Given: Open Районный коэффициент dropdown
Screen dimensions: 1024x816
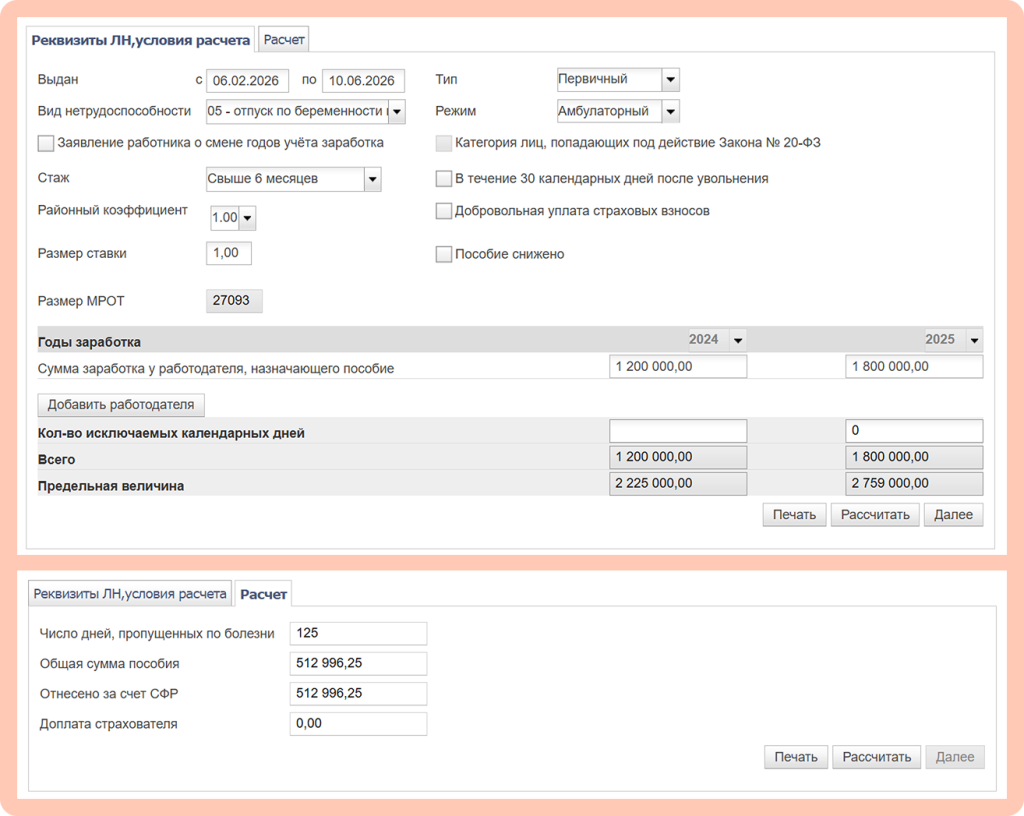Looking at the screenshot, I should click(x=247, y=218).
